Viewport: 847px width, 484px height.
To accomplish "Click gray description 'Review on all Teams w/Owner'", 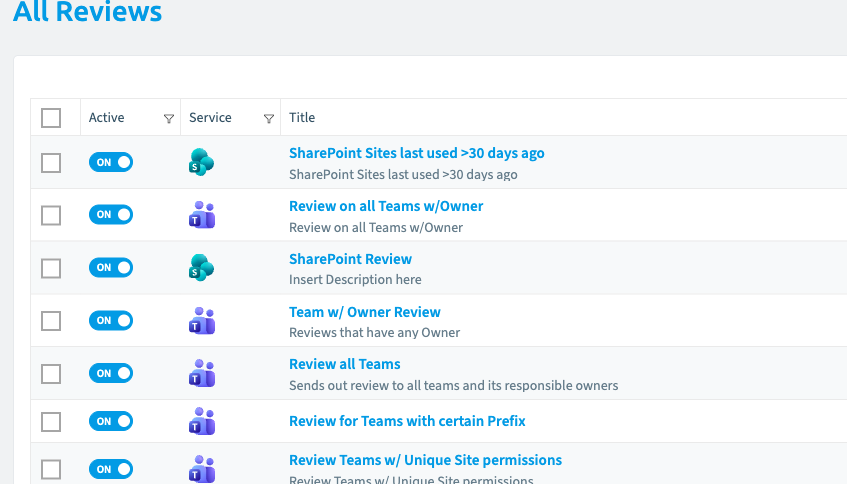I will (x=376, y=227).
